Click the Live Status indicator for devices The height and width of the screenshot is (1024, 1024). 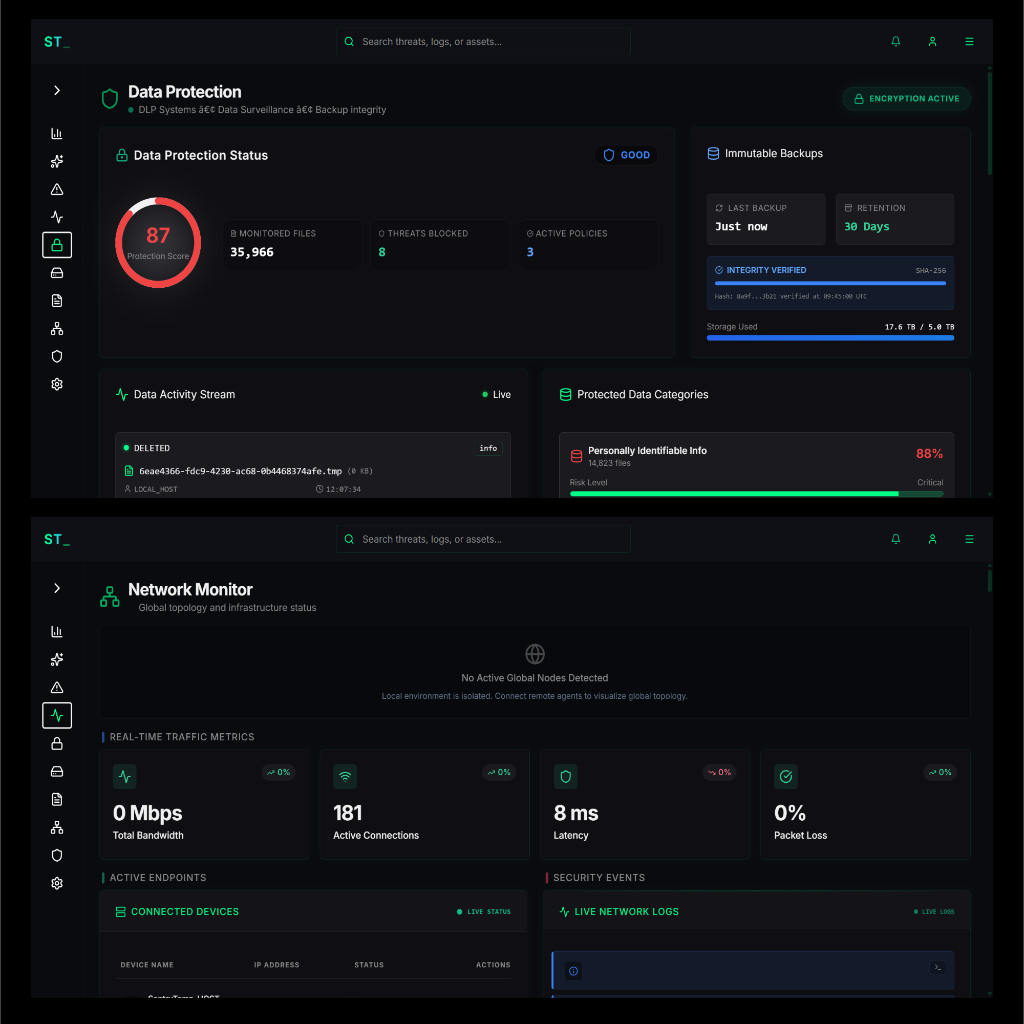point(484,912)
